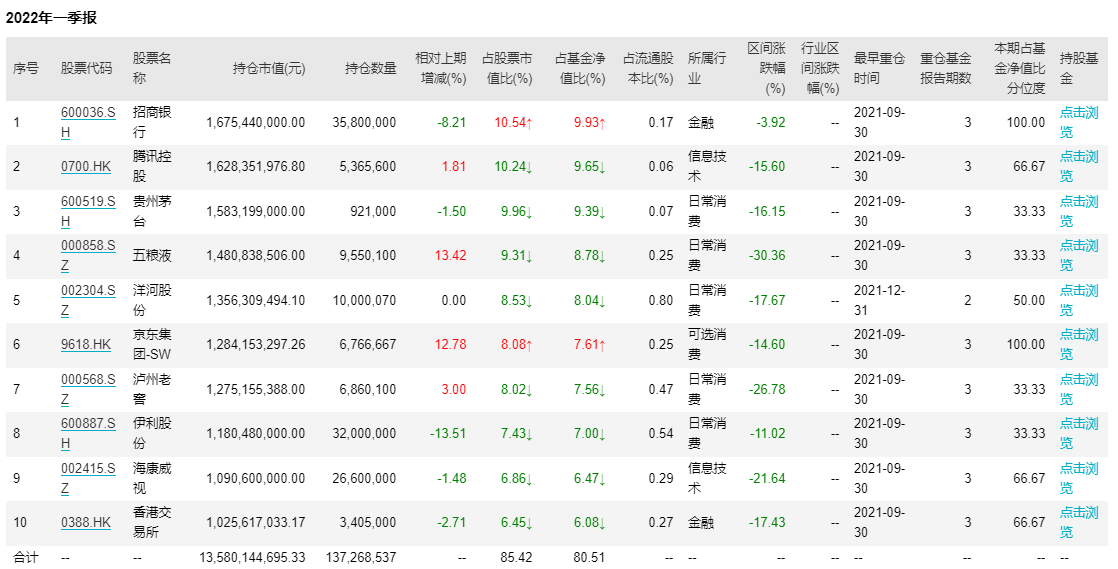Click the price change -30.36
Screen dimensions: 1118x569
[767, 255]
